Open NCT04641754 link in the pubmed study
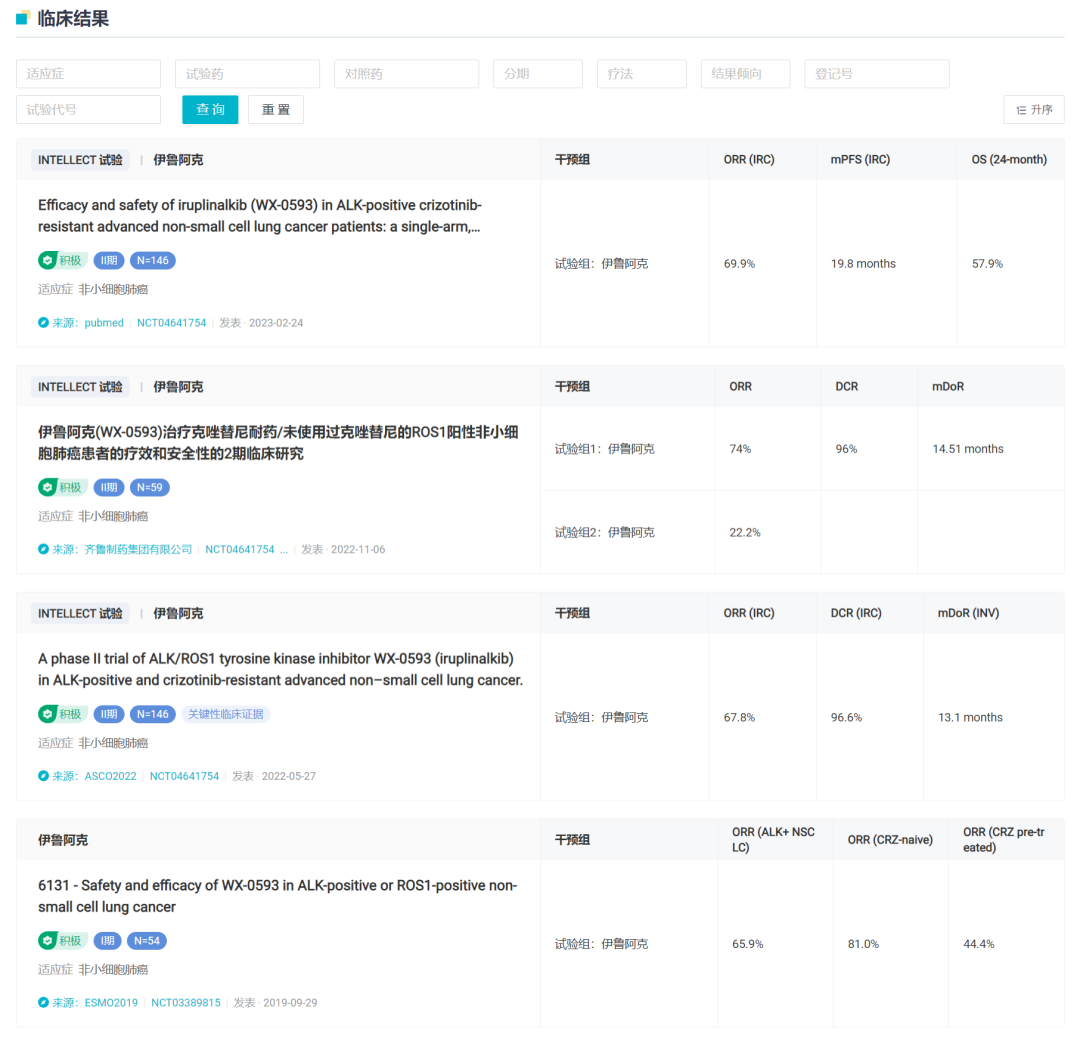This screenshot has width=1080, height=1044. point(172,323)
